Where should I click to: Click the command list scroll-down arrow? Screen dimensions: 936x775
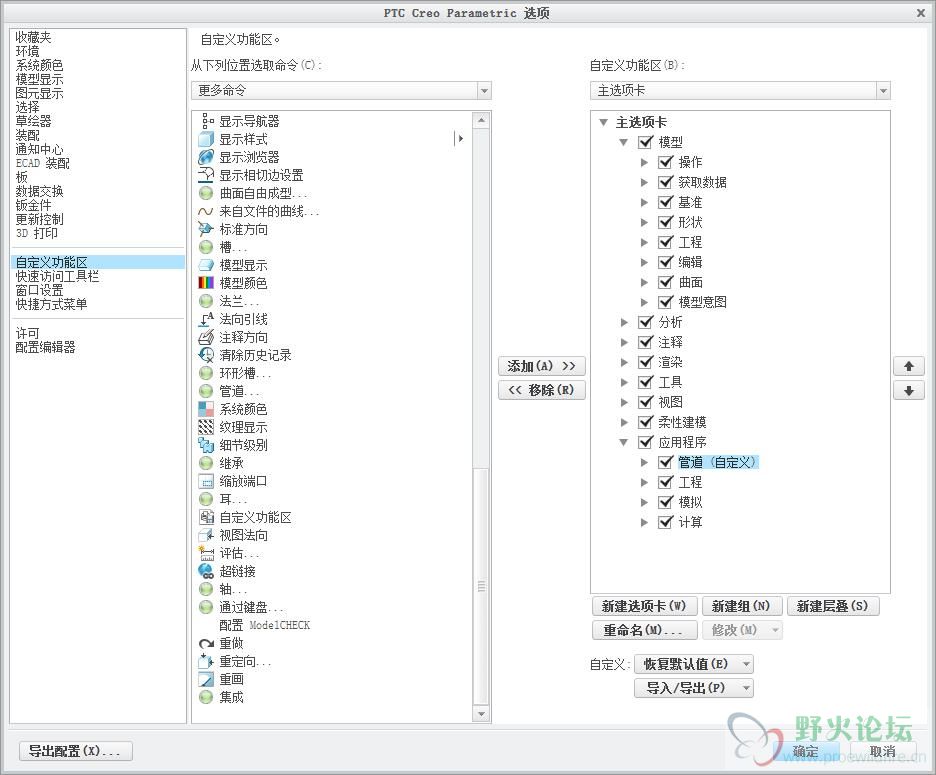coord(481,714)
